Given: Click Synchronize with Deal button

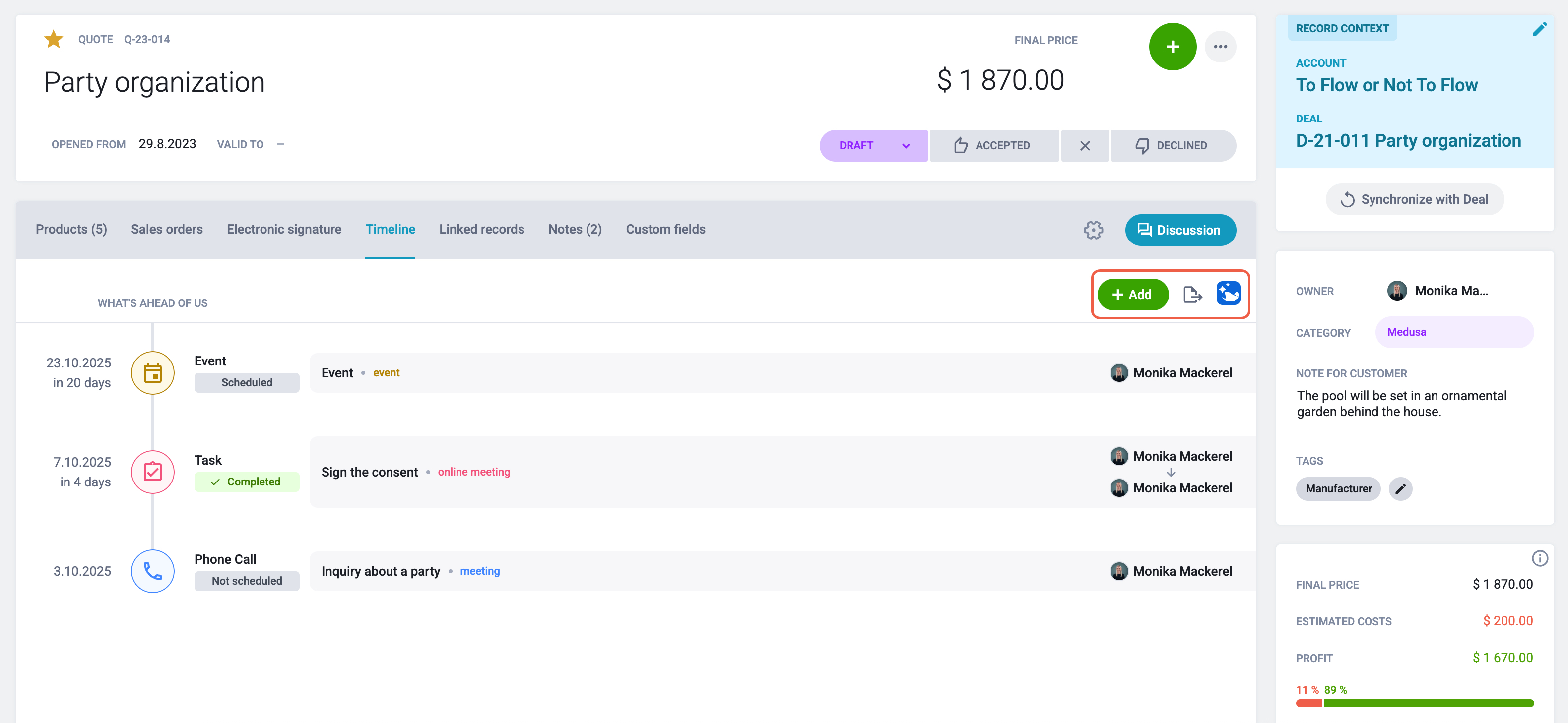Looking at the screenshot, I should pyautogui.click(x=1415, y=199).
